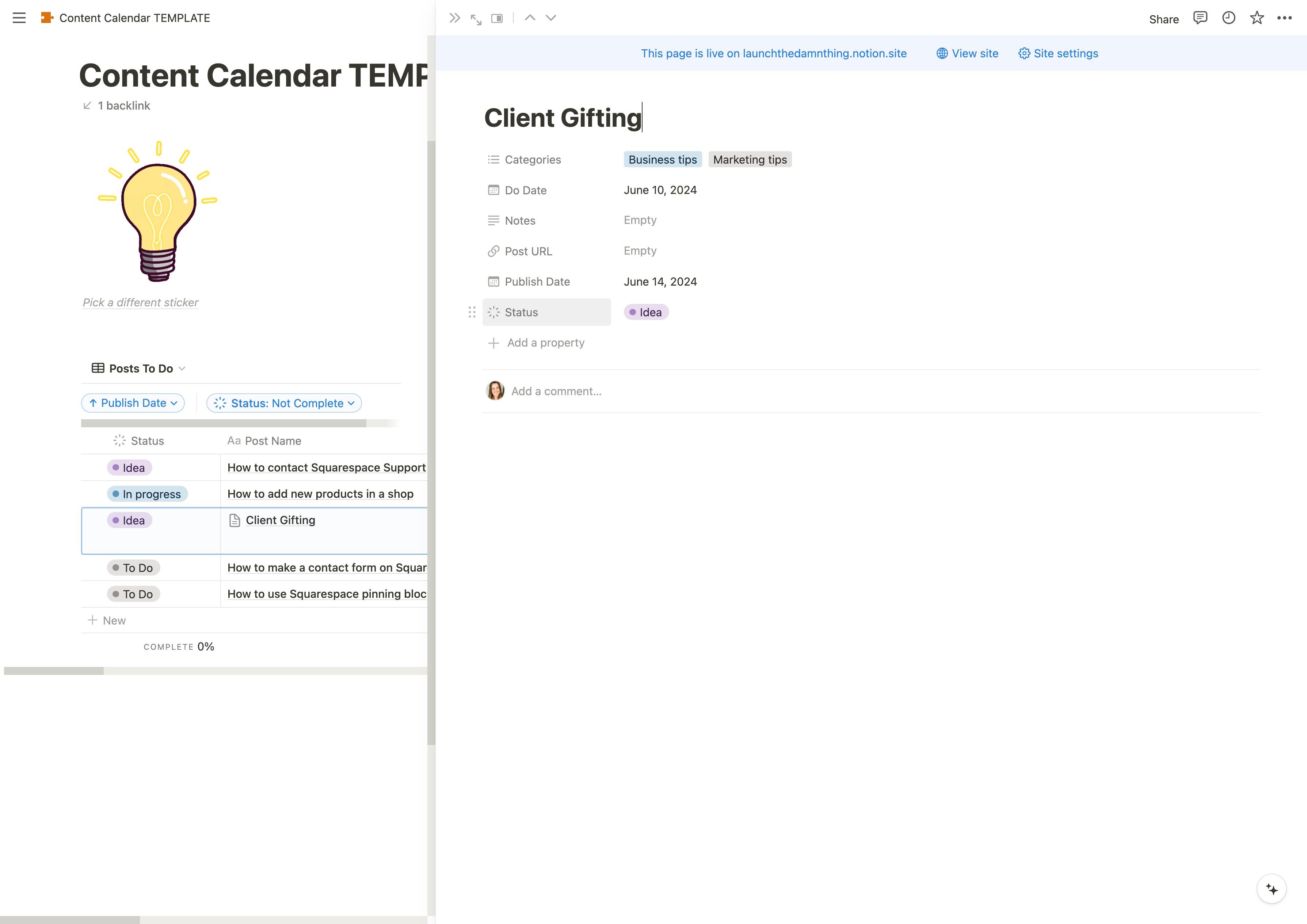Open Status: Not Complete filter dropdown
1307x924 pixels.
tap(284, 403)
